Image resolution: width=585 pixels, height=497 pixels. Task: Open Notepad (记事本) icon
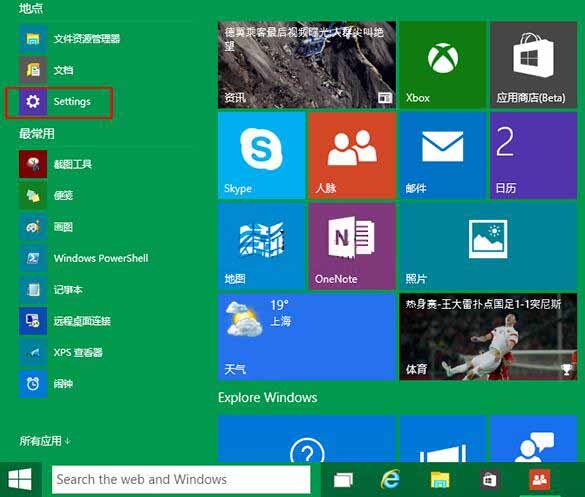(x=33, y=290)
